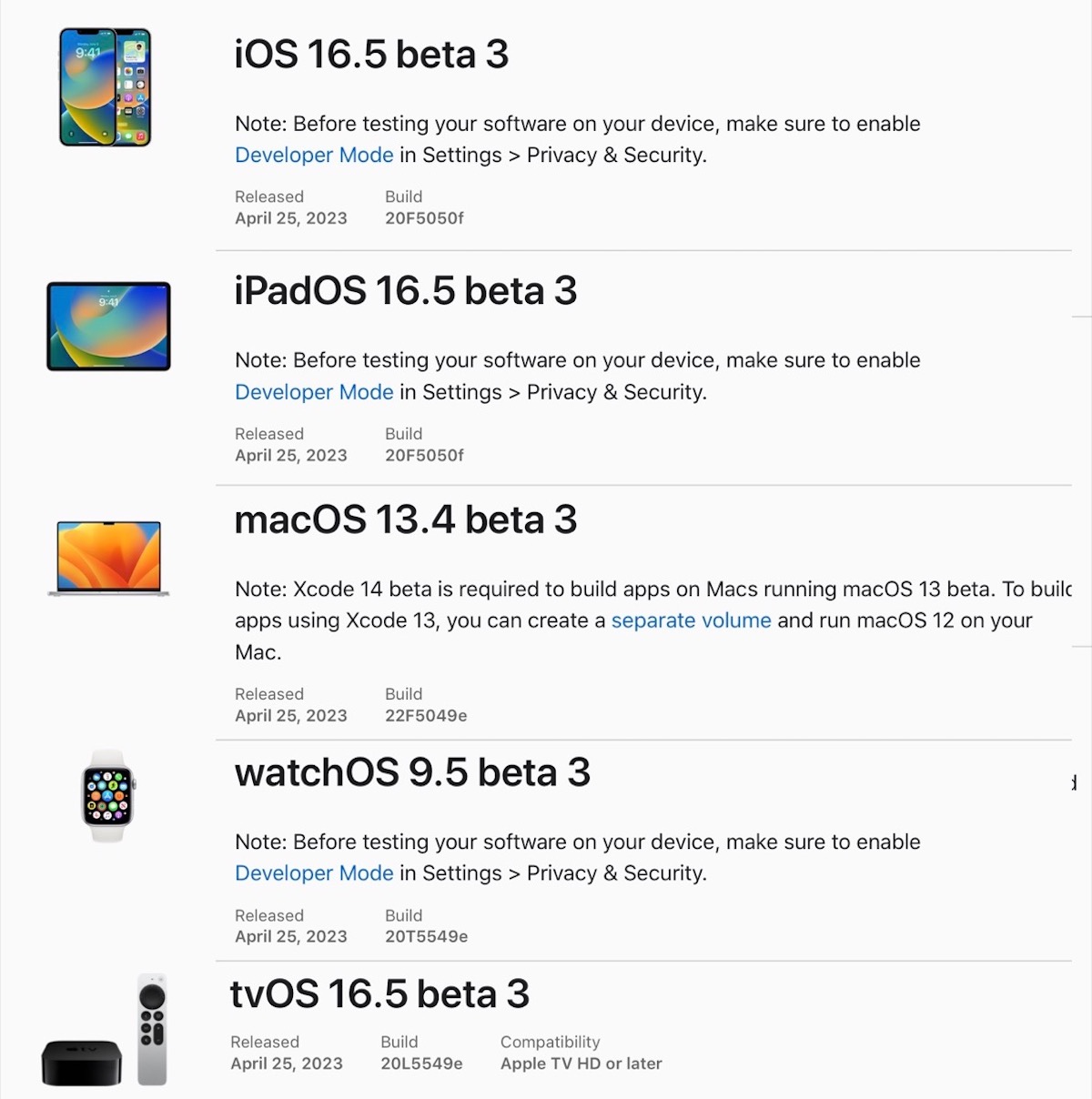Open the Developer Mode link under iOS 16.5 beta 3
This screenshot has width=1092, height=1099.
[x=314, y=155]
